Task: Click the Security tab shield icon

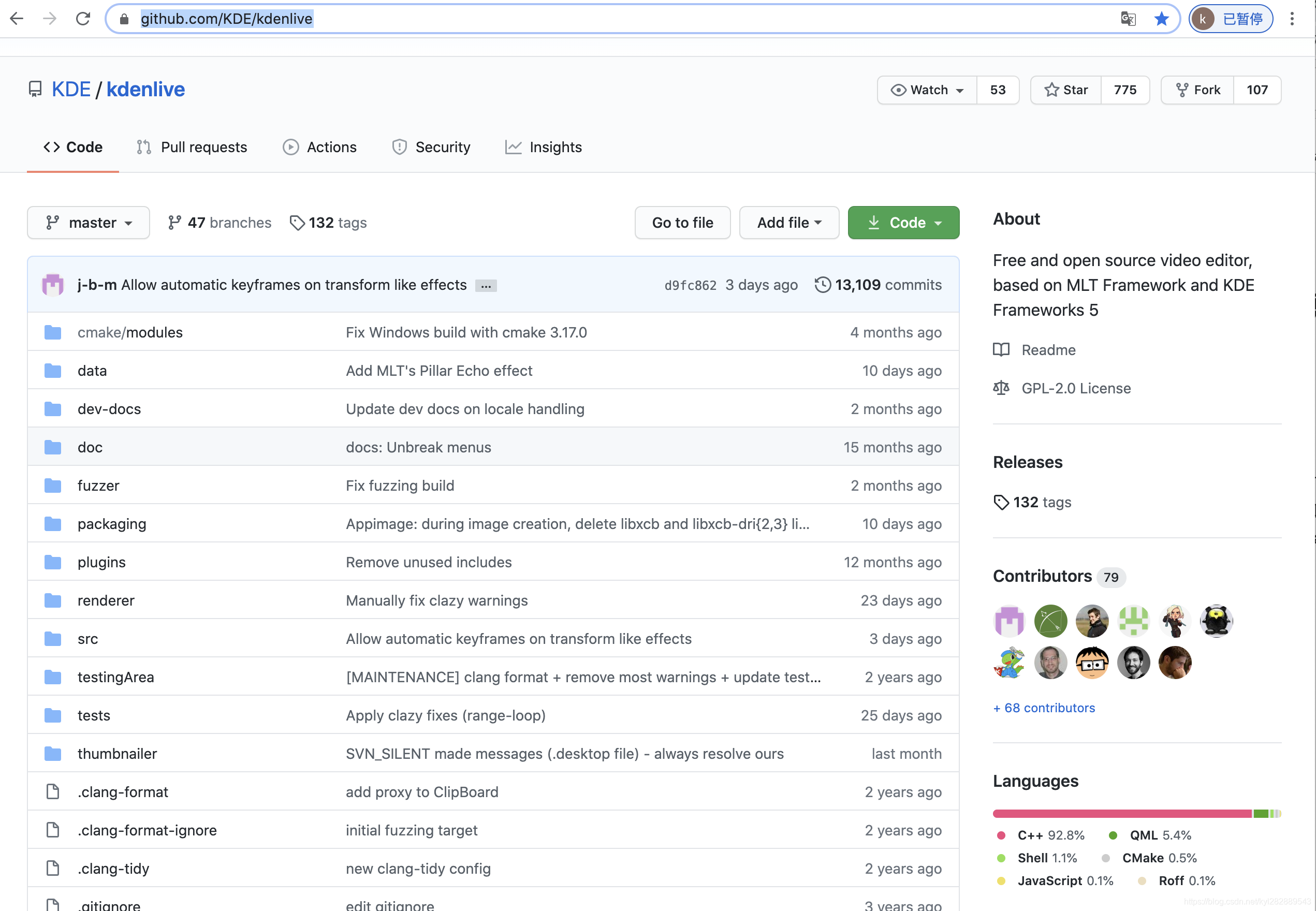Action: (400, 147)
